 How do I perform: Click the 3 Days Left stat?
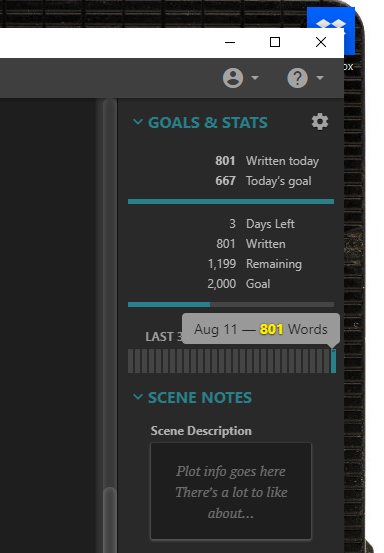262,224
